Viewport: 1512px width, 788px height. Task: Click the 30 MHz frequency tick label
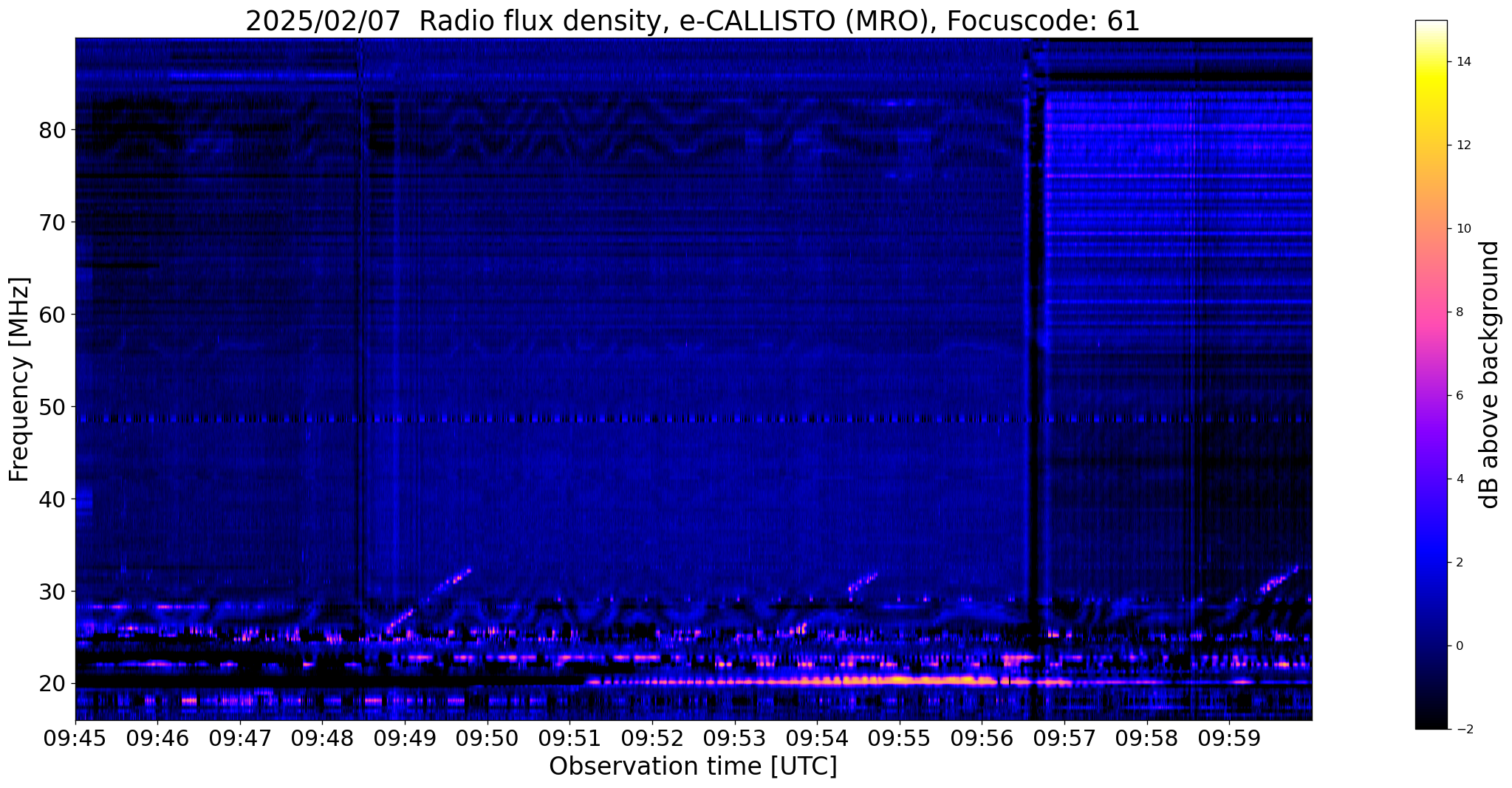[x=52, y=592]
